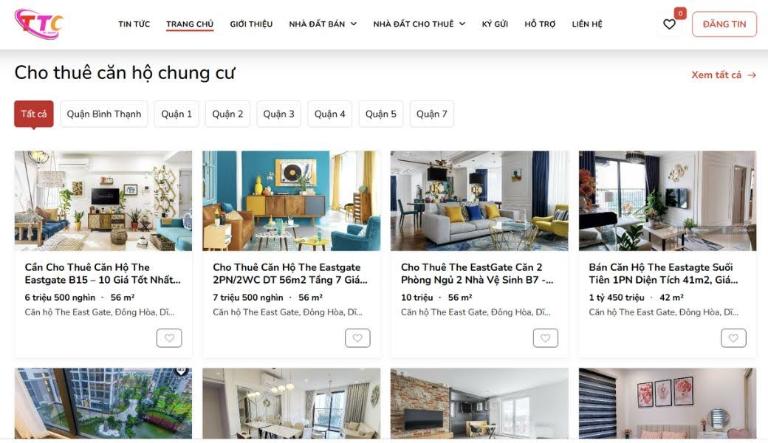Go to the Ký Gửi page

(495, 24)
